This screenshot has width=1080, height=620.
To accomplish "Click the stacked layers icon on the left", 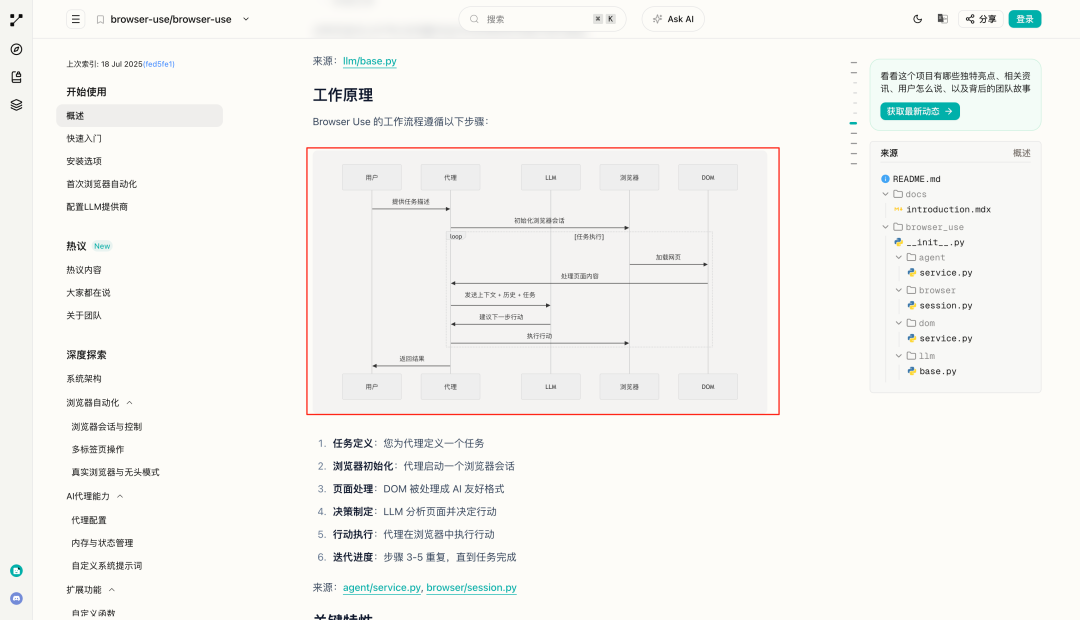I will 15,104.
